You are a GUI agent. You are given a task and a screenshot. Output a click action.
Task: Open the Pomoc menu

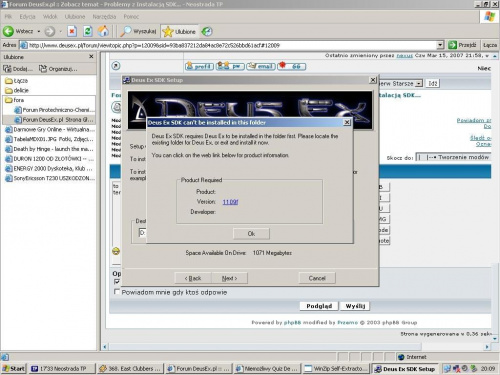point(131,17)
